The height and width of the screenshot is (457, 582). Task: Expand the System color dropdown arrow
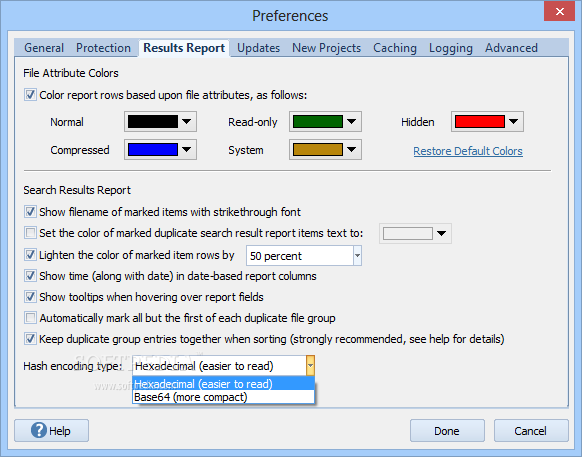[352, 150]
